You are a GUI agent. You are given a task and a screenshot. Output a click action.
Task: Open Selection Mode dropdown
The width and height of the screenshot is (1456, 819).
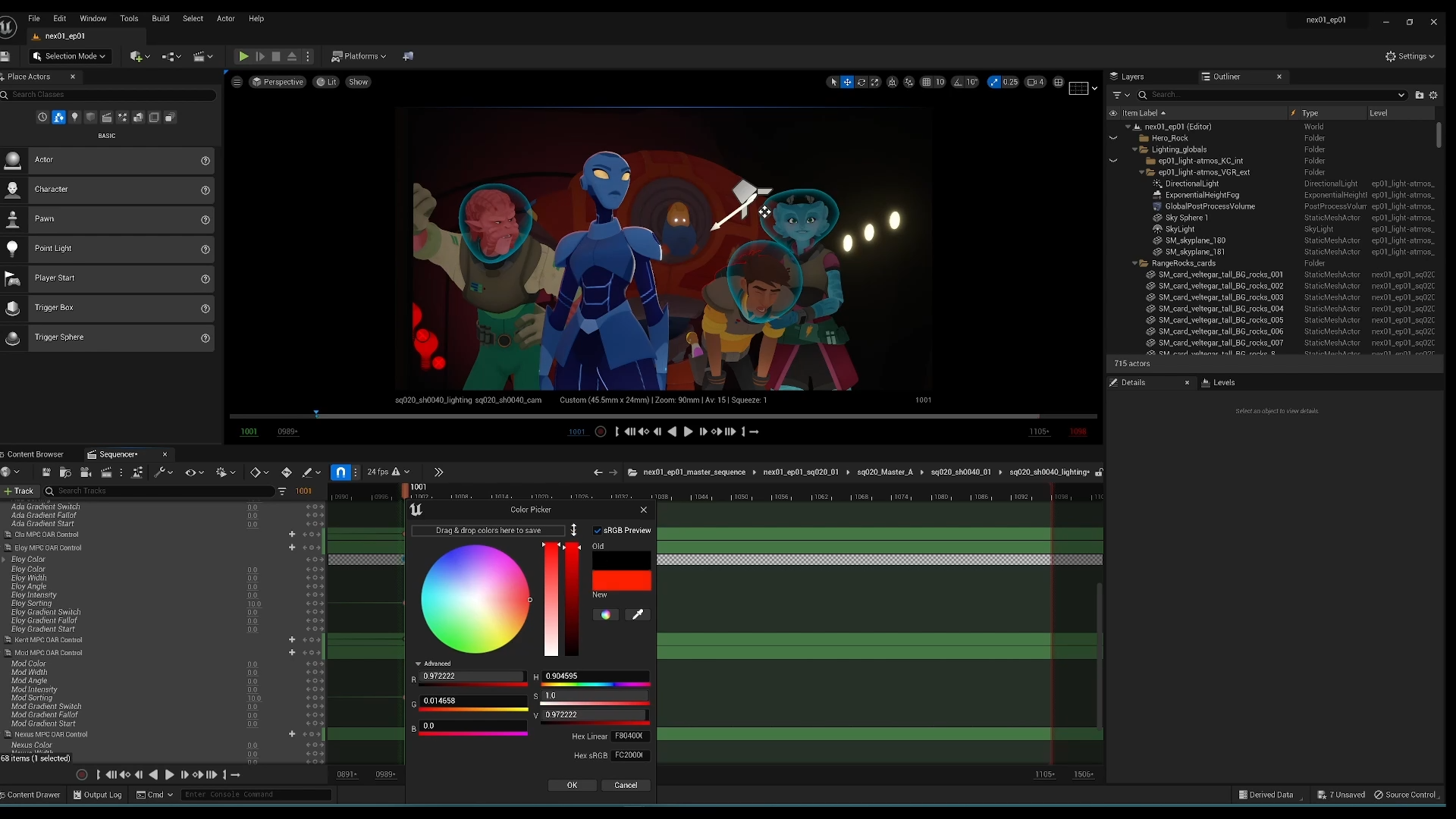click(69, 56)
